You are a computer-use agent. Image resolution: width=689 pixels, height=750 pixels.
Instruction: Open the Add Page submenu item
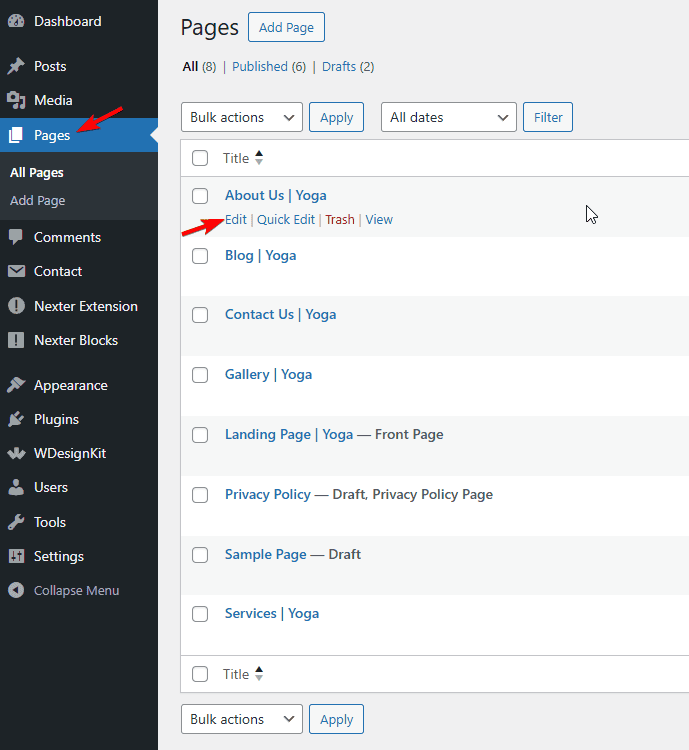click(x=38, y=200)
